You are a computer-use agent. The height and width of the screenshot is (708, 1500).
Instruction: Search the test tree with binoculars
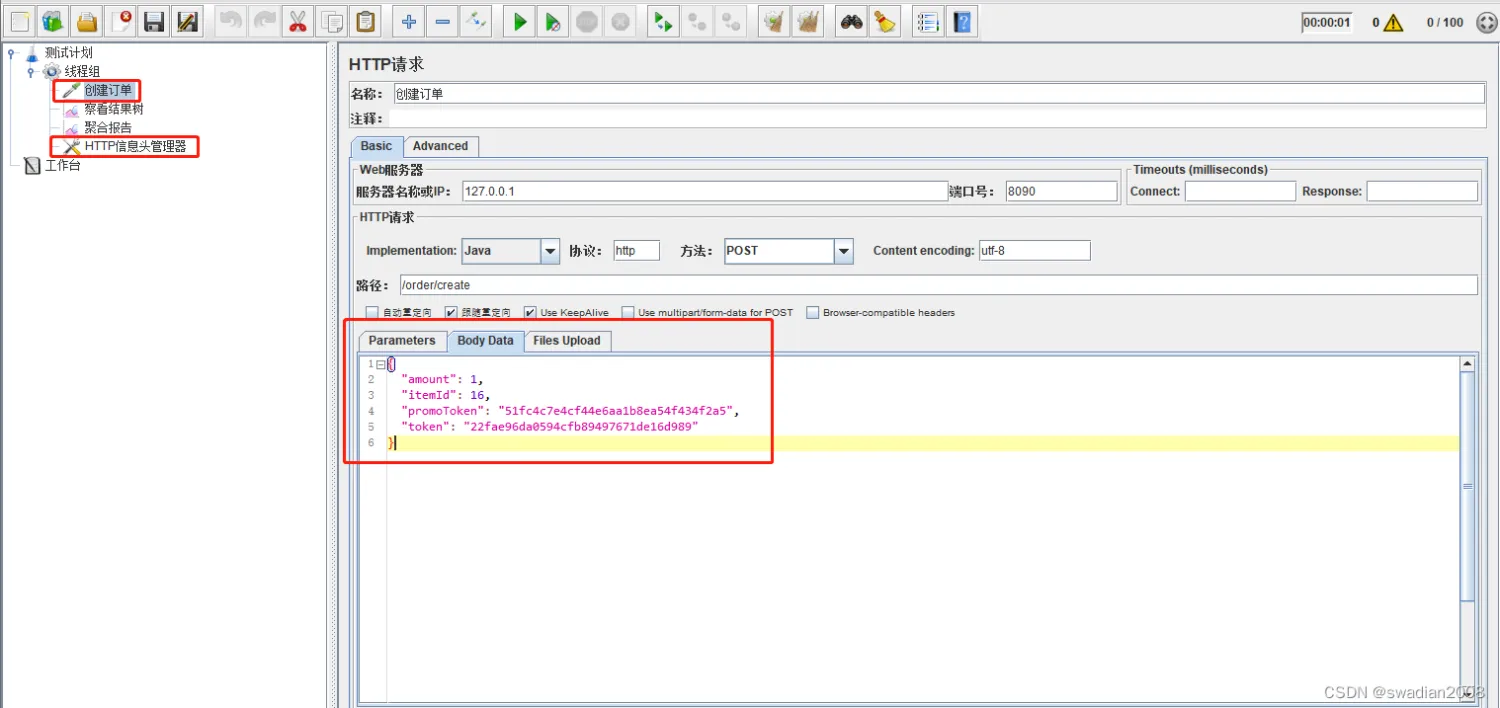(851, 21)
